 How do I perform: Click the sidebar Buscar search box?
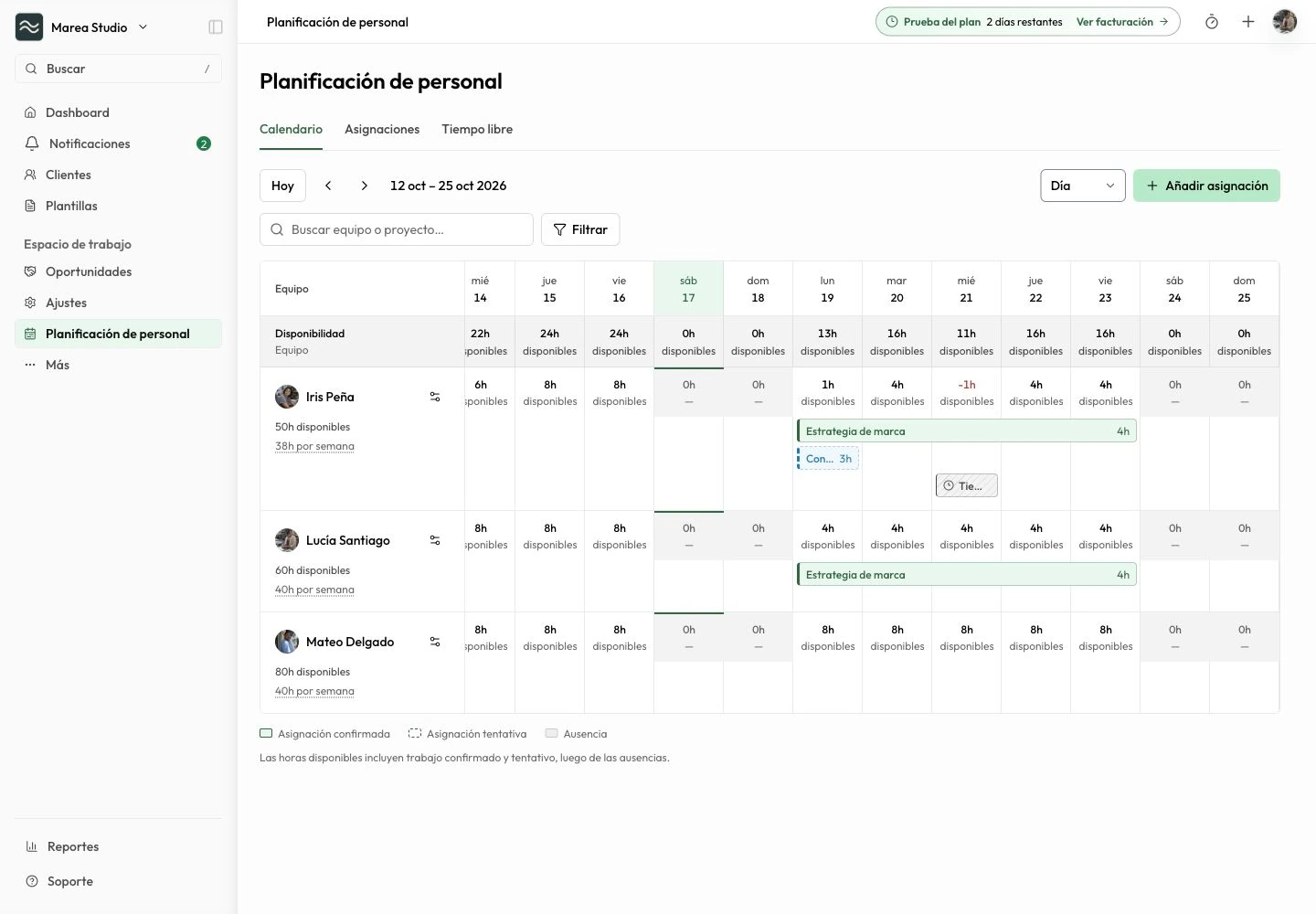[x=118, y=69]
